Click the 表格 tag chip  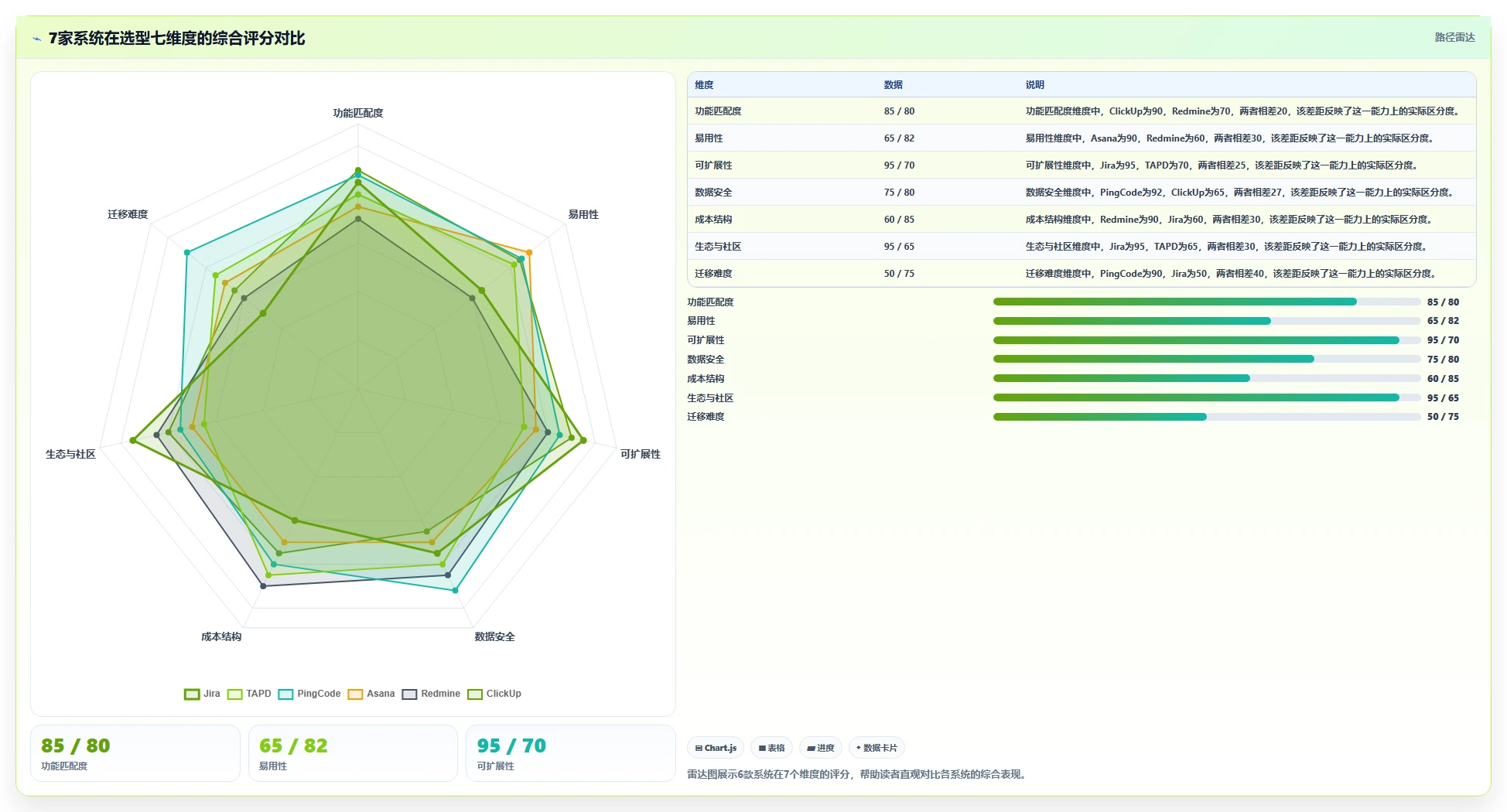(771, 748)
